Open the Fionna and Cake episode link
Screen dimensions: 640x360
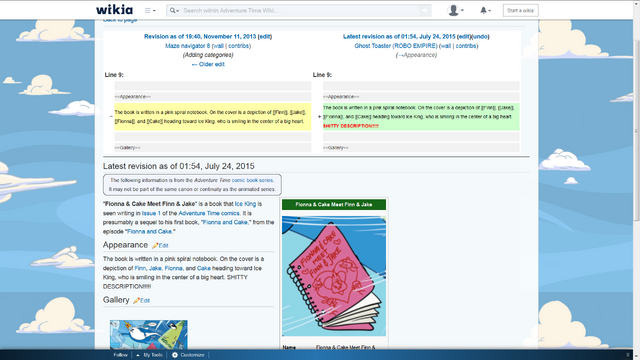click(149, 231)
